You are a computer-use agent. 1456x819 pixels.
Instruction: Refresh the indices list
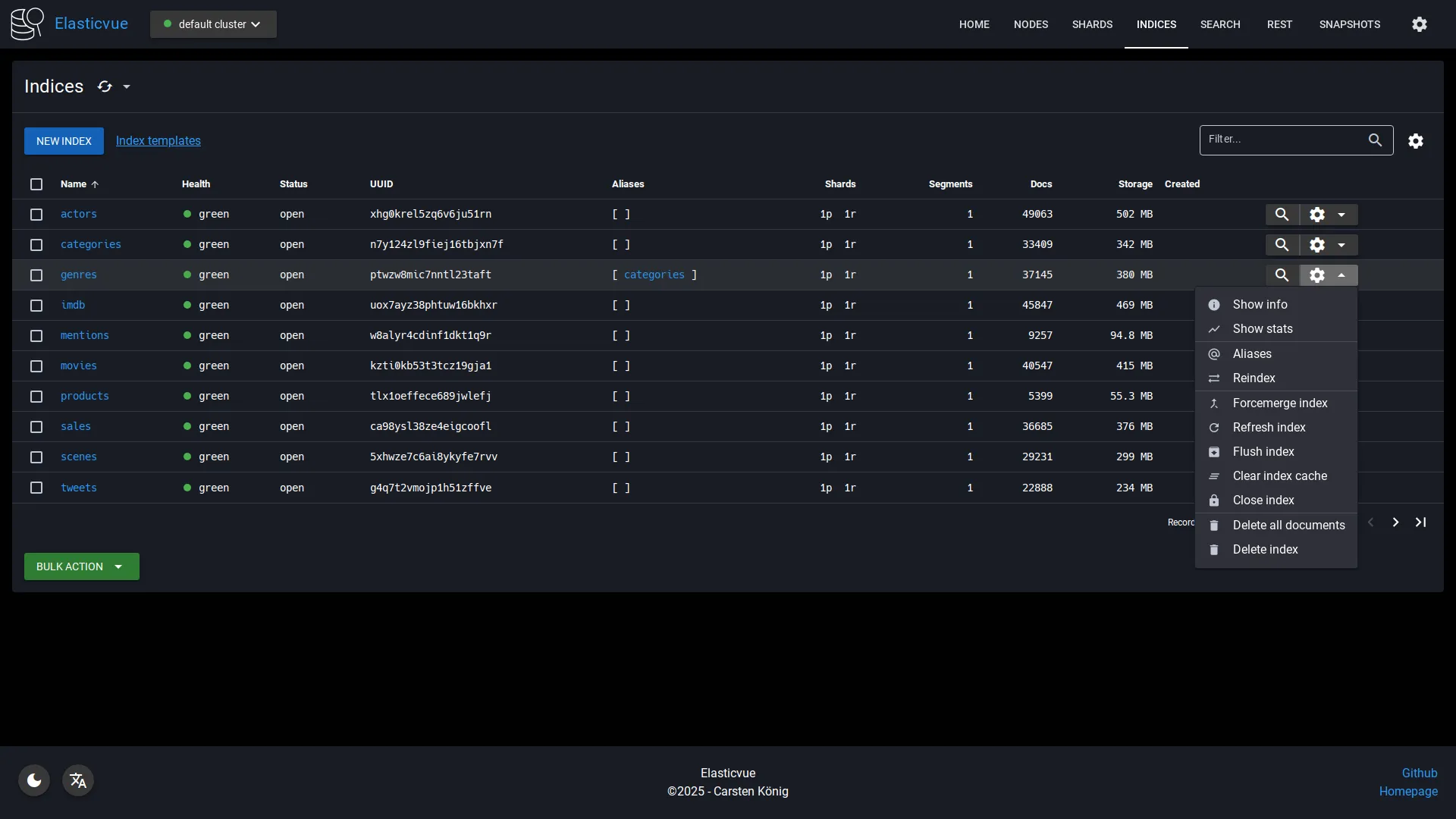[x=105, y=86]
